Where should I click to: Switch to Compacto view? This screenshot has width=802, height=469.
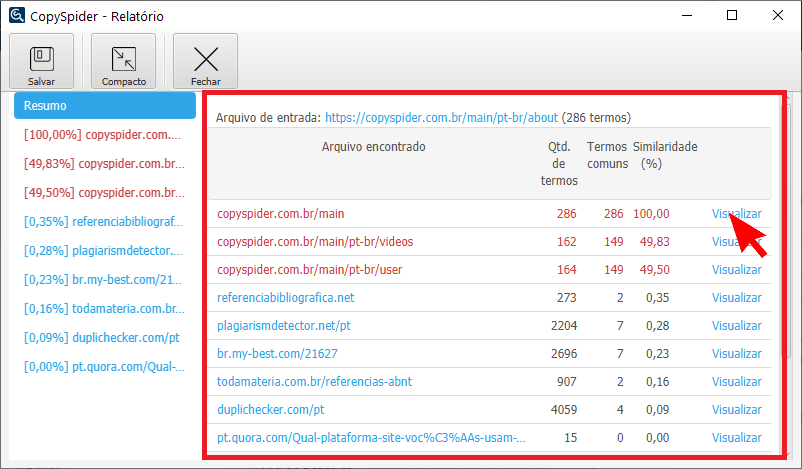pos(123,61)
